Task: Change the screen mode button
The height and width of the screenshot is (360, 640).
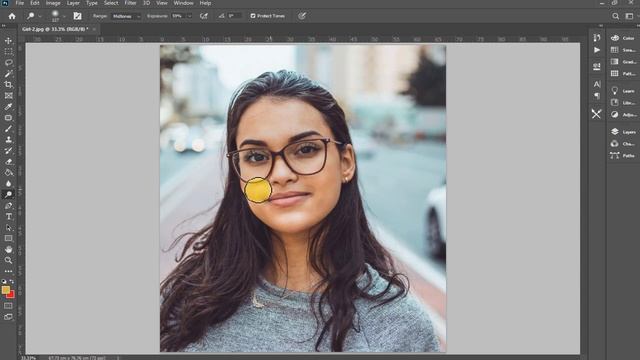Action: point(8,317)
